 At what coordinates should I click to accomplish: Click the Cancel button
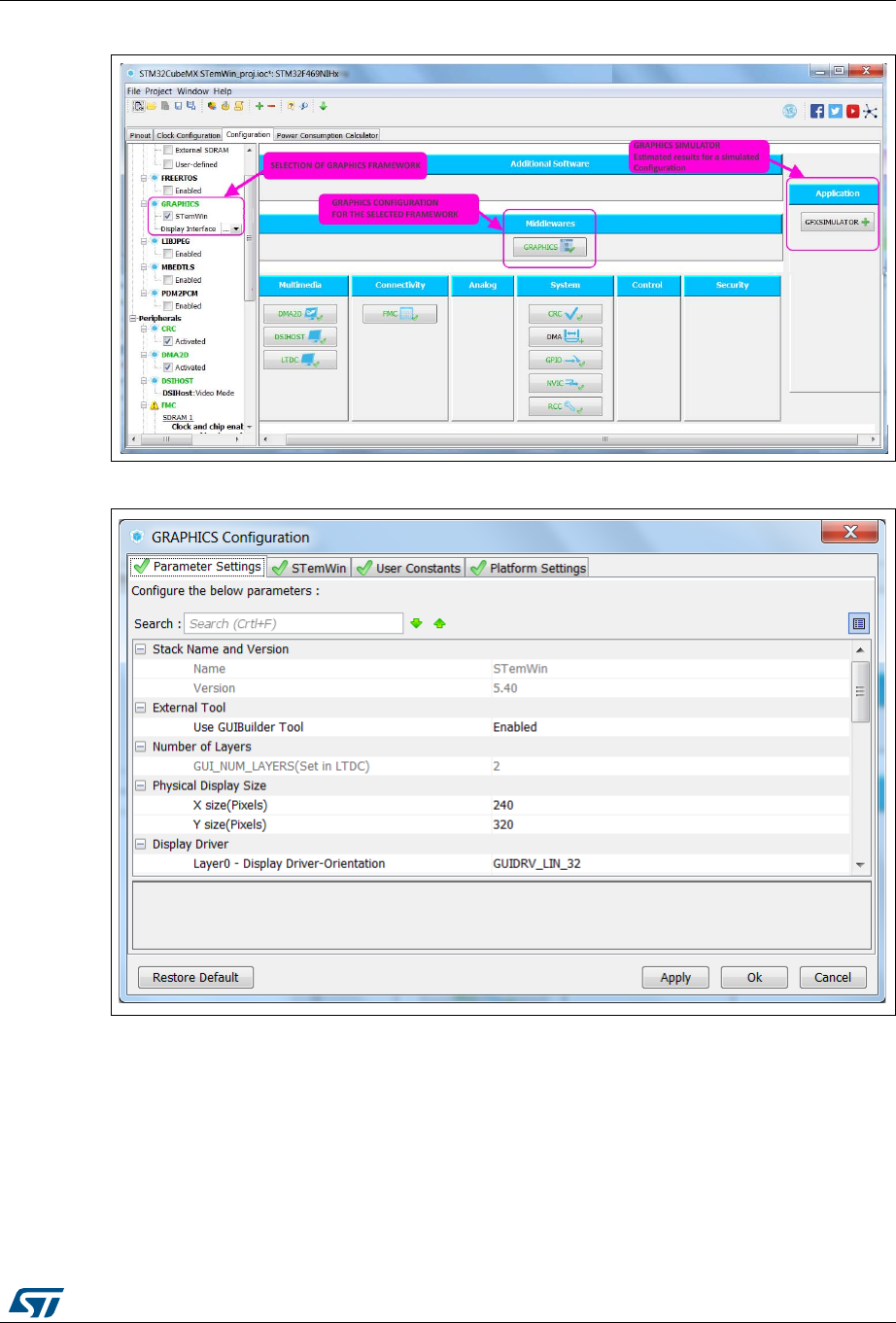(833, 977)
